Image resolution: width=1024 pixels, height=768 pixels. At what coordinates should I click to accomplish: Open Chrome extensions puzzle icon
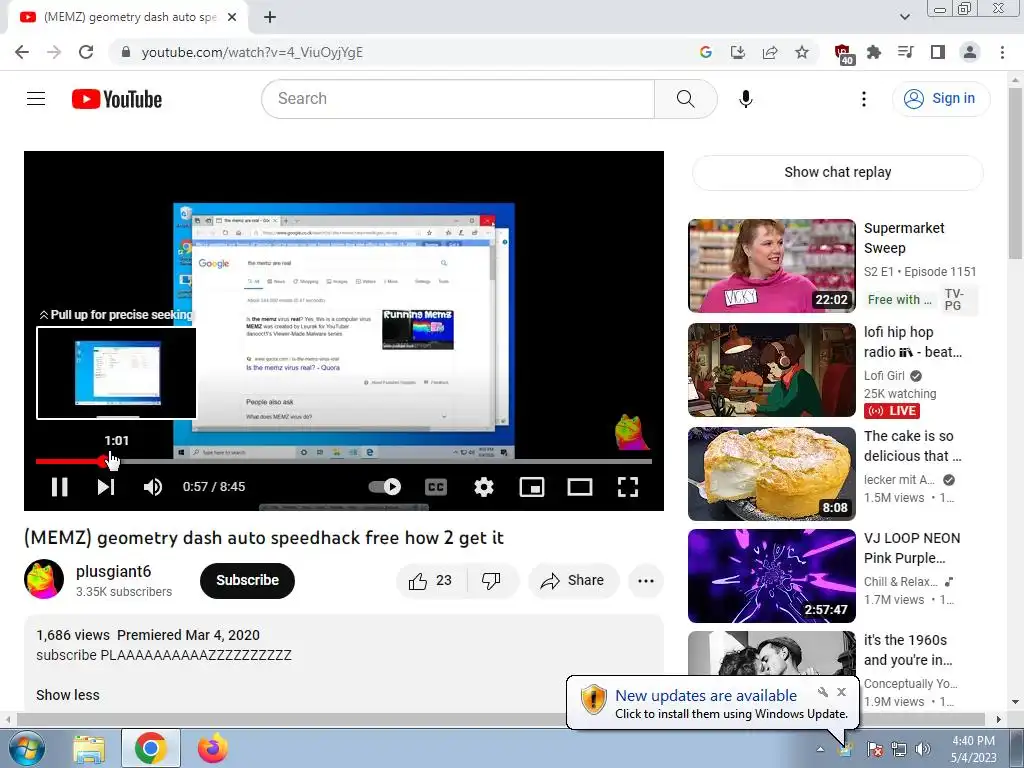pos(874,52)
